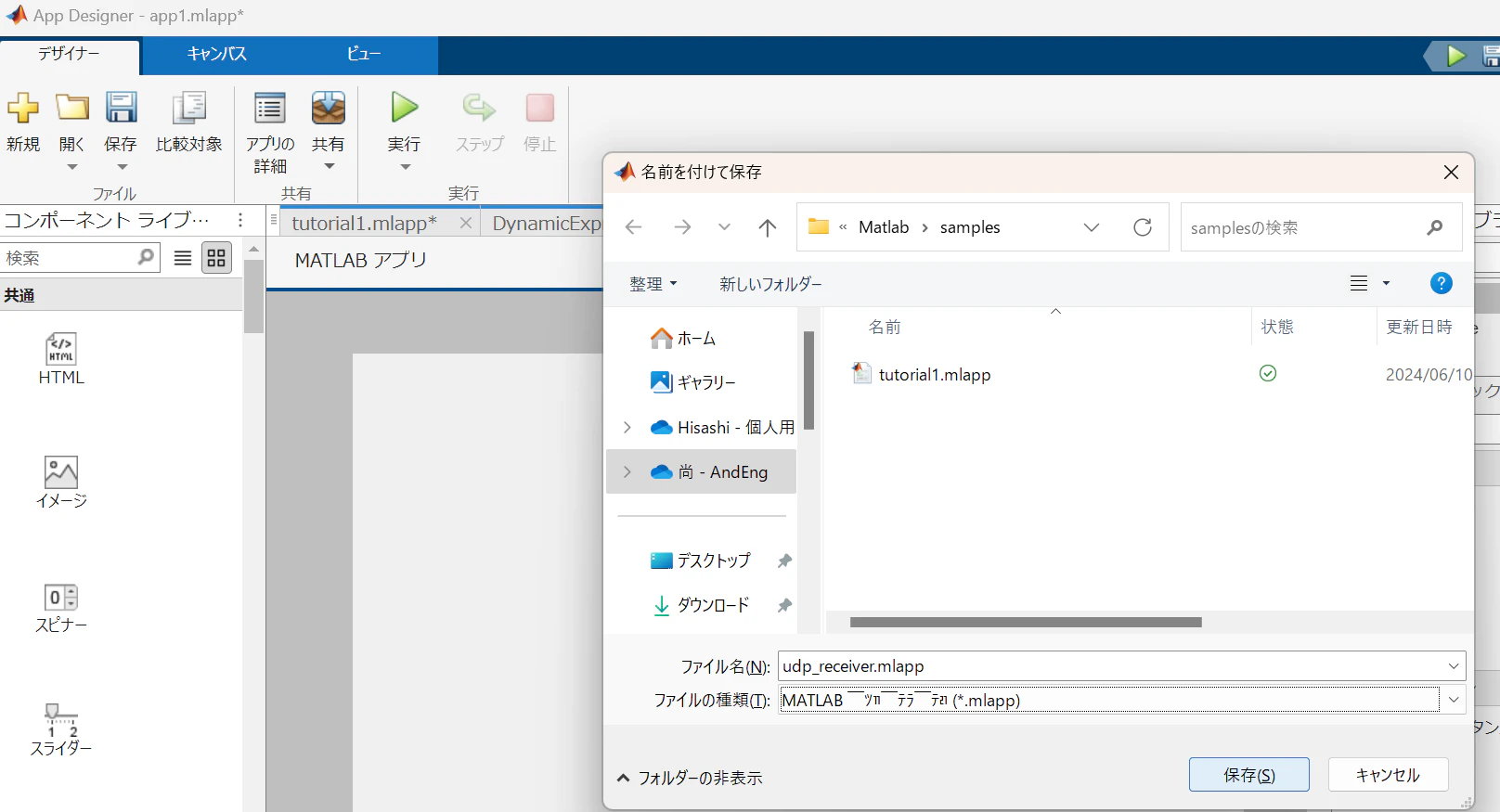1500x812 pixels.
Task: Go forward in the save dialog
Action: [x=682, y=227]
